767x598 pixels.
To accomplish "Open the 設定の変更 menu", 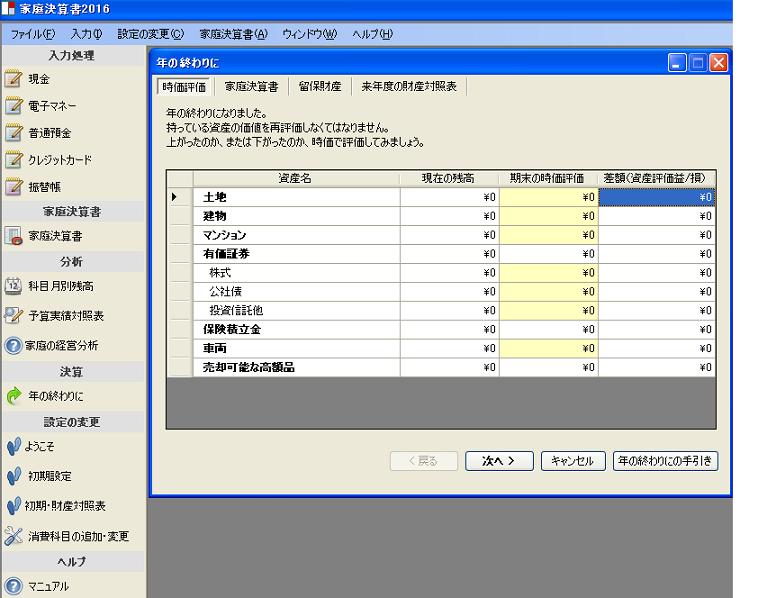I will pos(150,35).
